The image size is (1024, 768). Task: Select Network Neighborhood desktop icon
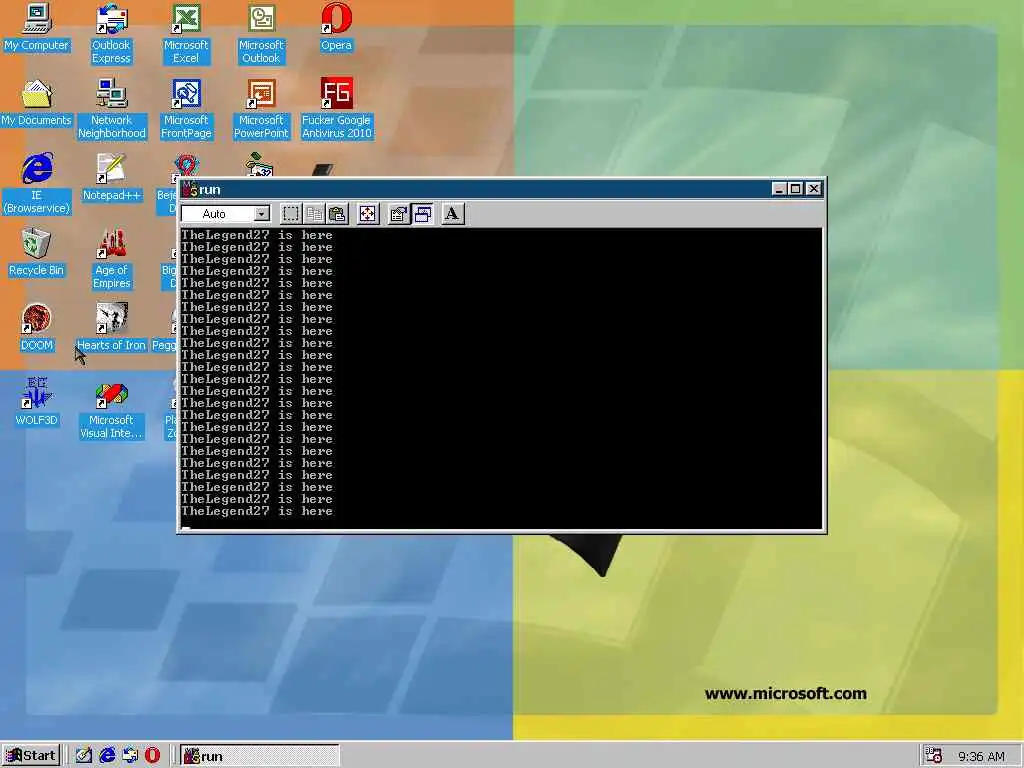(x=112, y=108)
